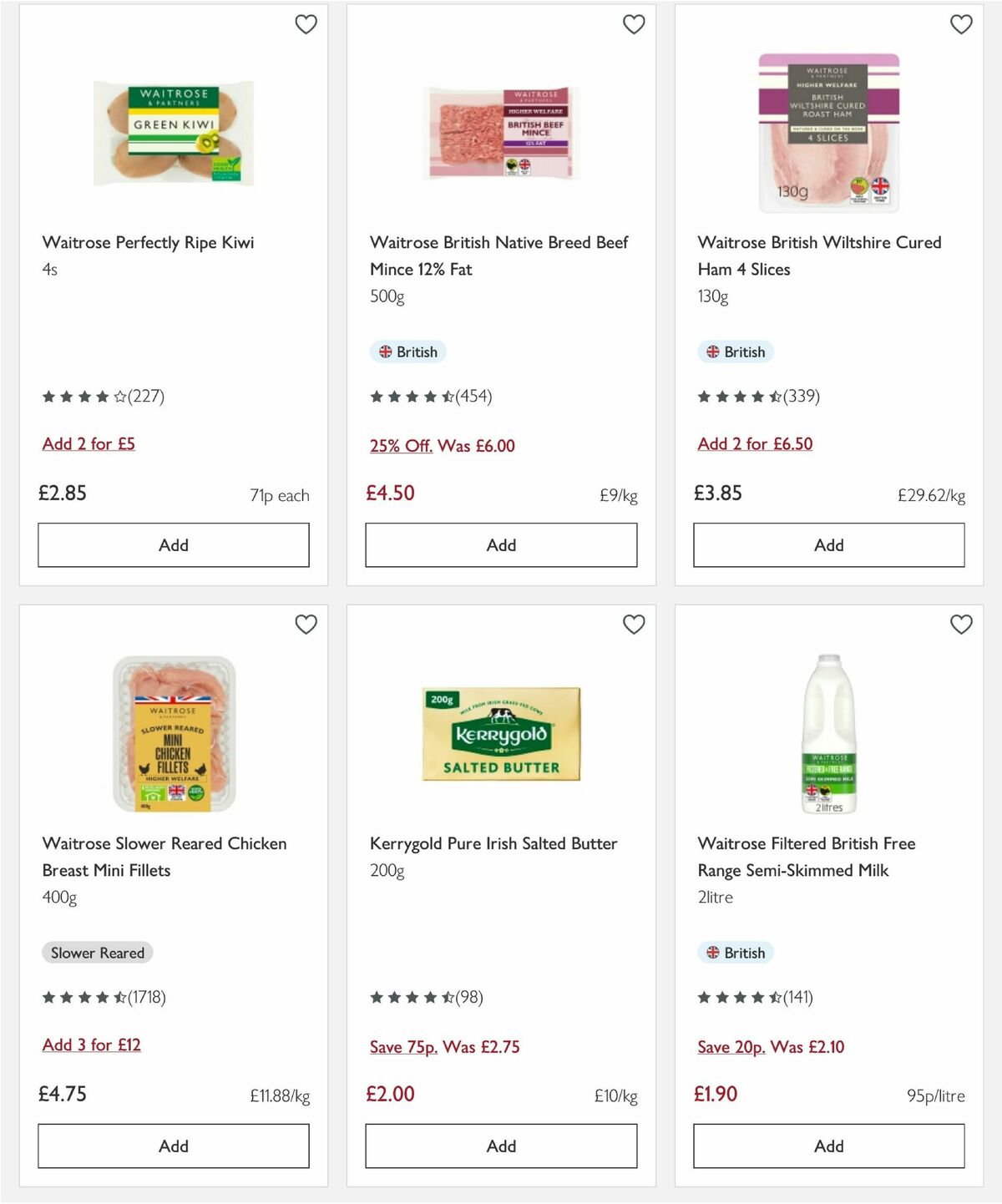This screenshot has height=1204, width=1002.
Task: Click the British flag badge on Beef Mince
Action: (x=408, y=352)
